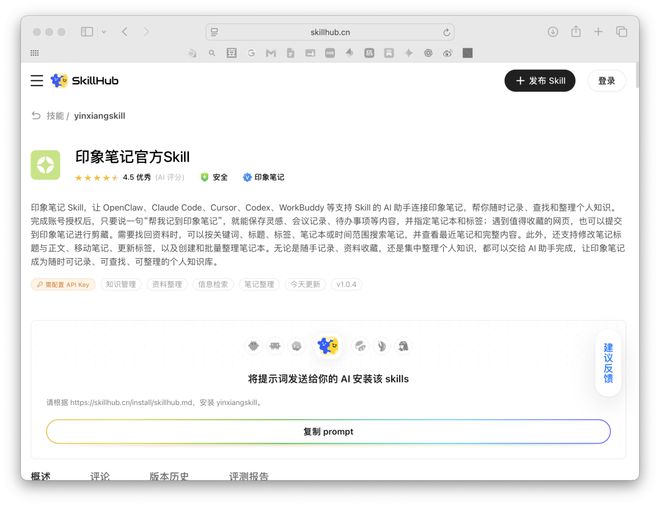Image resolution: width=660 pixels, height=506 pixels.
Task: Click the 4.5 优秀 rating text
Action: (136, 177)
